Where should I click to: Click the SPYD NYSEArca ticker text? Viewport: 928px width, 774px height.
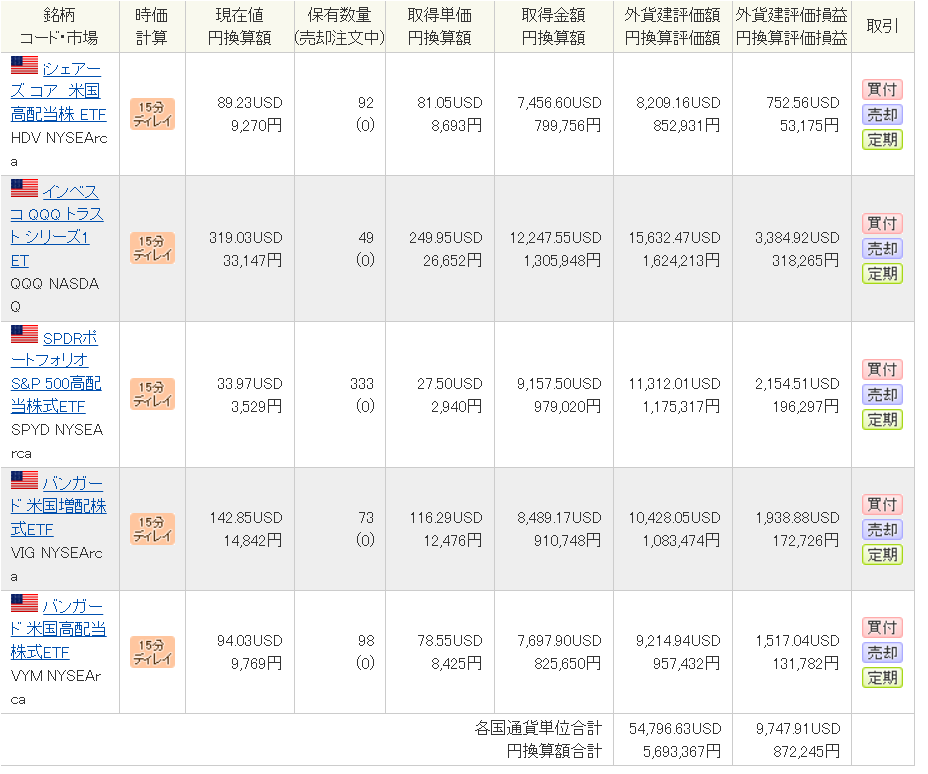(x=57, y=441)
